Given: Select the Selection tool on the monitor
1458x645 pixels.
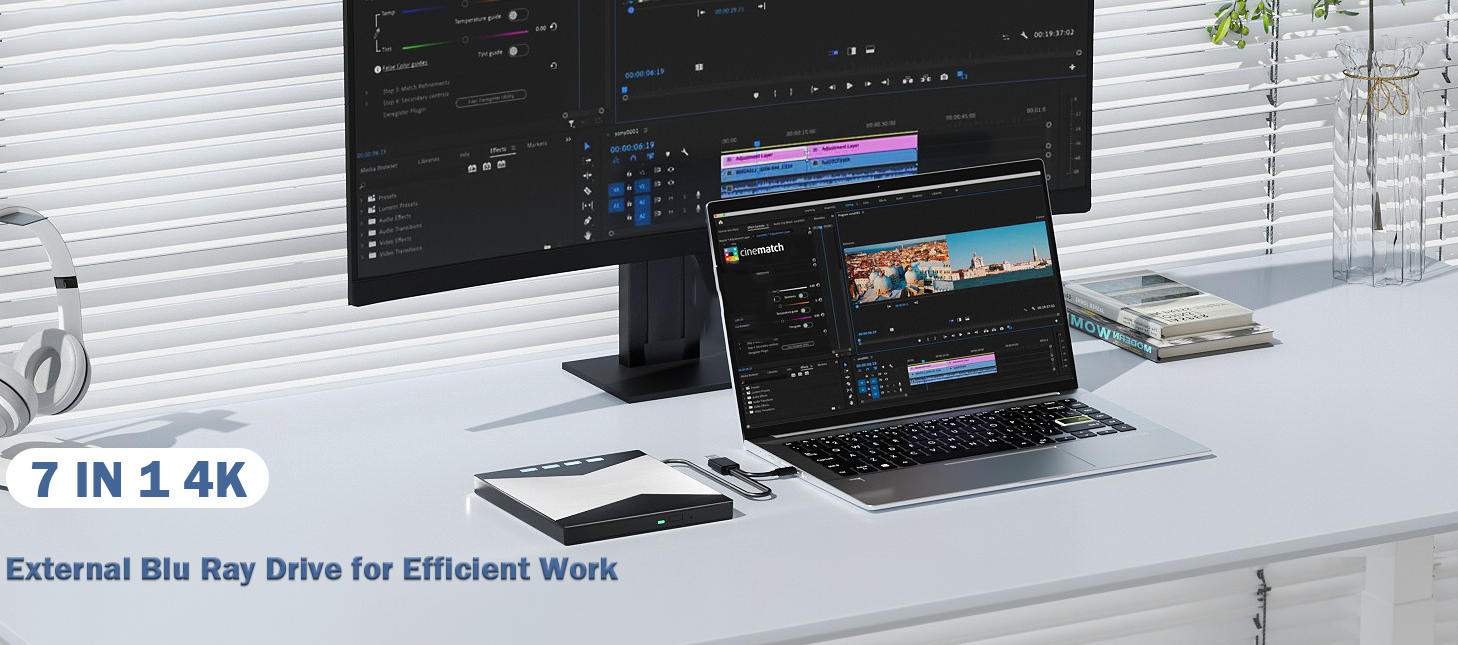Looking at the screenshot, I should tap(587, 146).
